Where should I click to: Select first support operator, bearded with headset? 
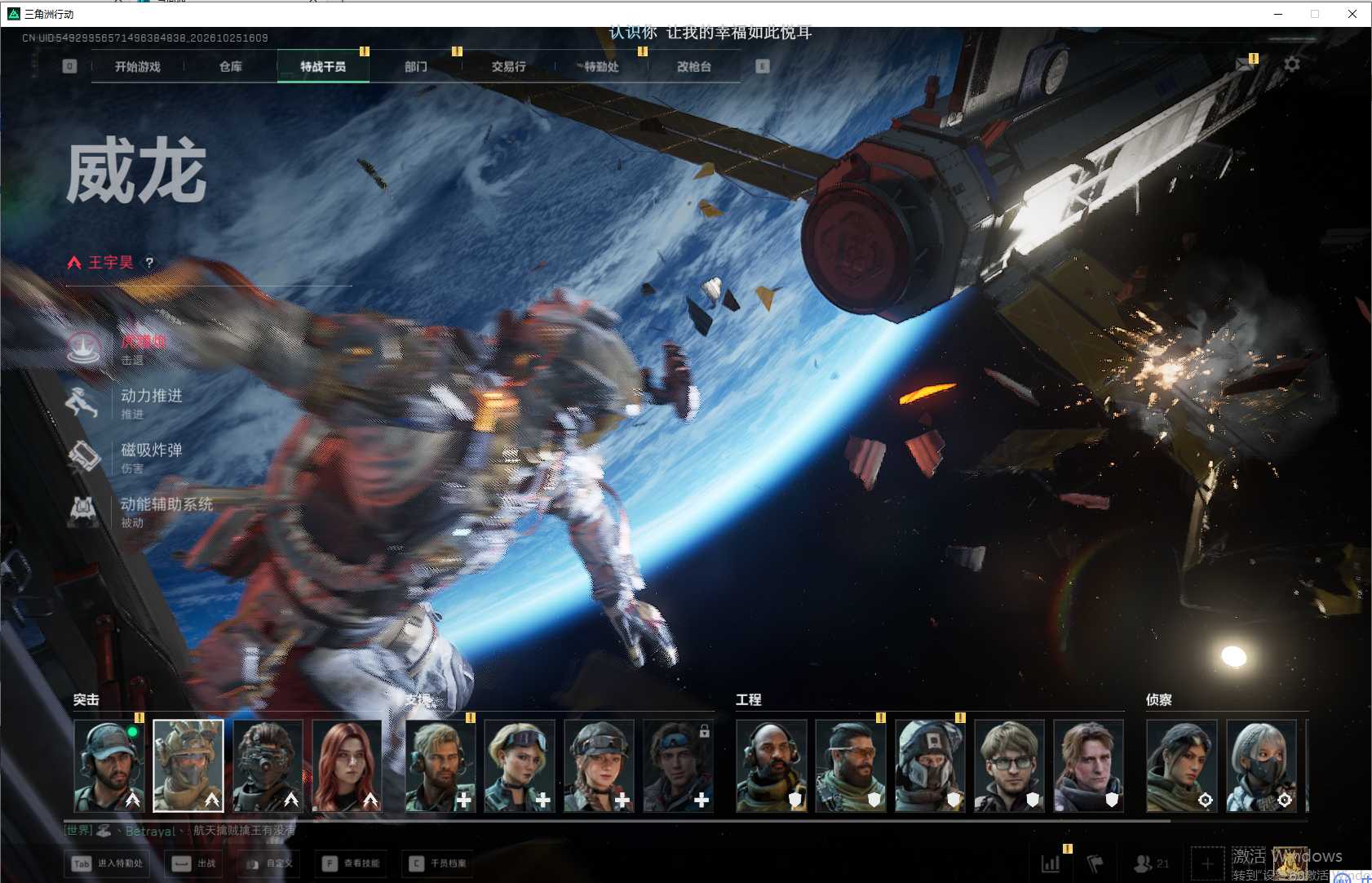(440, 765)
